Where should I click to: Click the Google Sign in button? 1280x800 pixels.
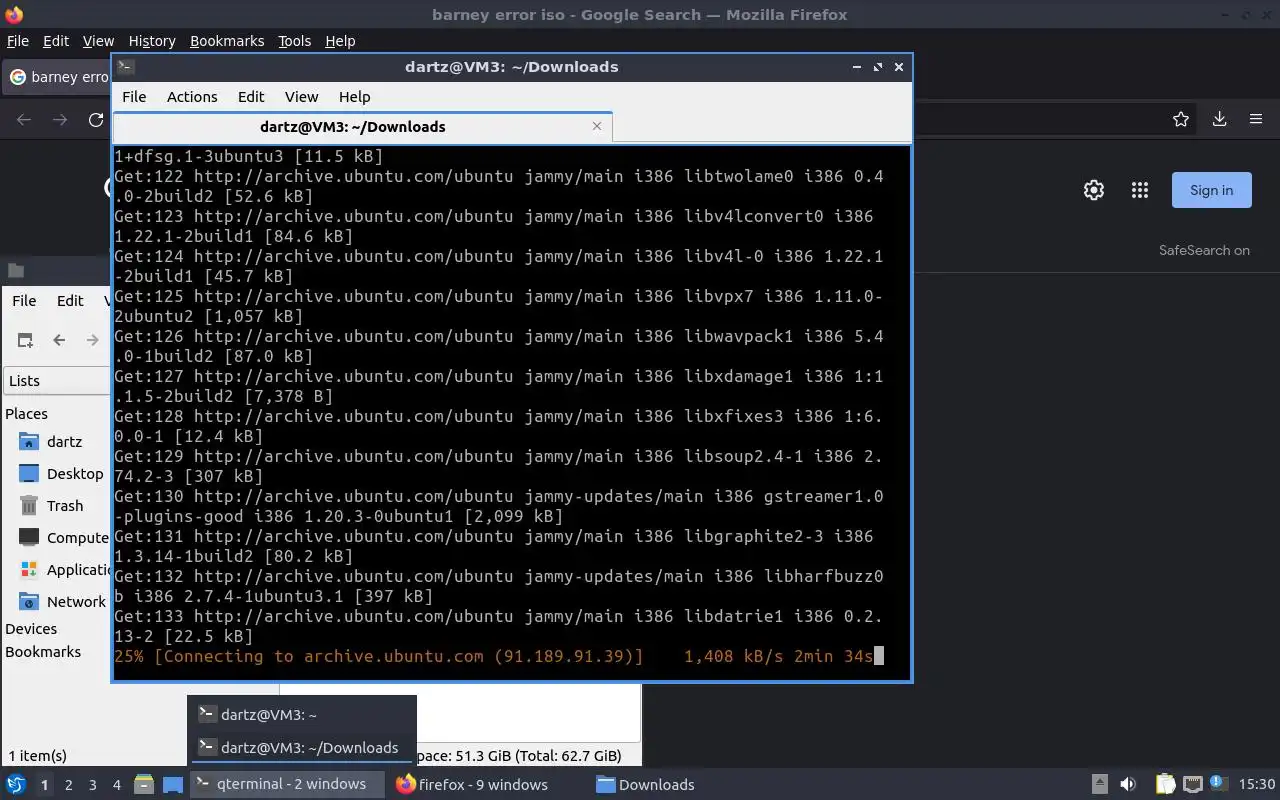[x=1211, y=190]
